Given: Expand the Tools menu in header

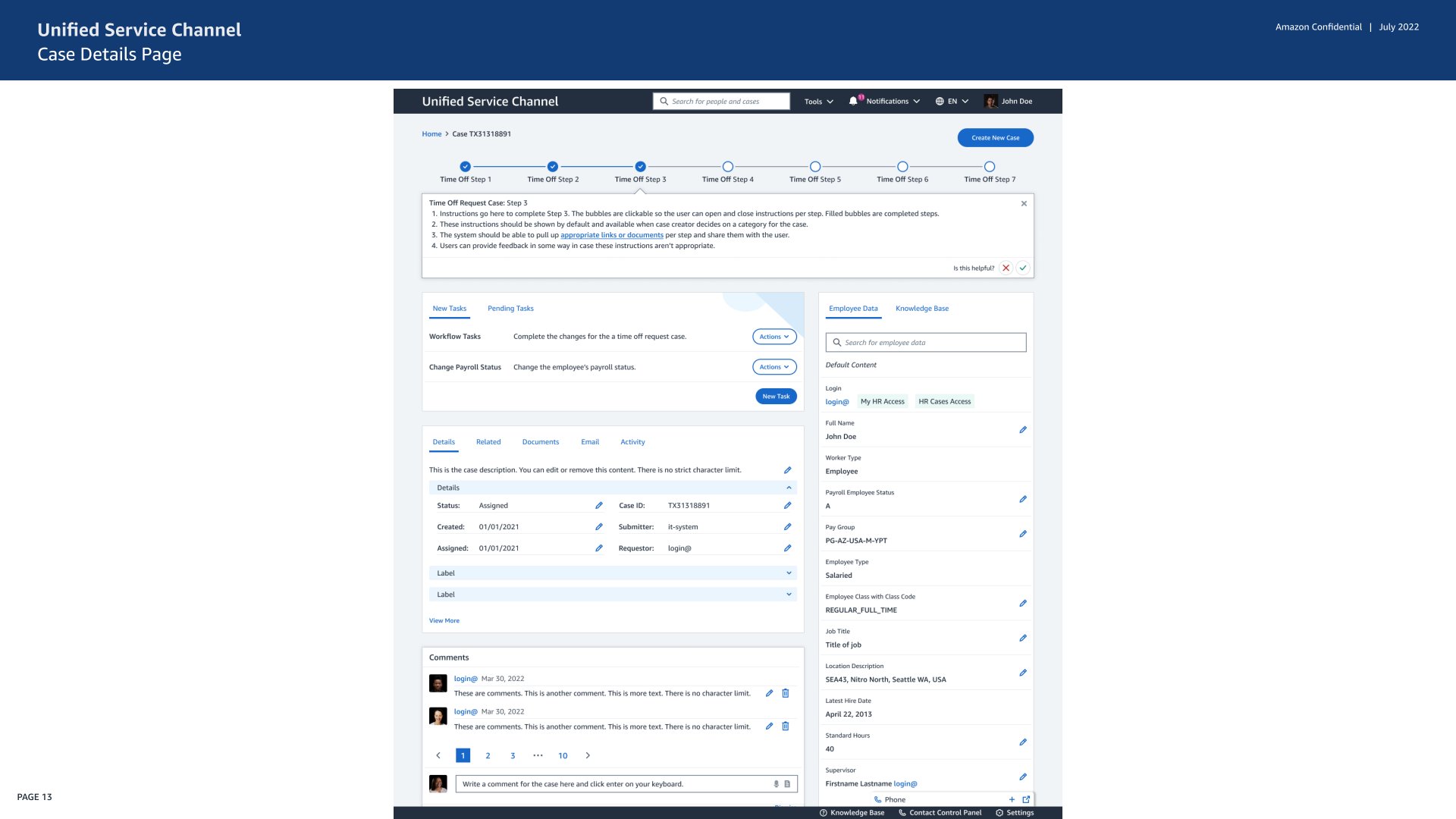Looking at the screenshot, I should click(818, 102).
